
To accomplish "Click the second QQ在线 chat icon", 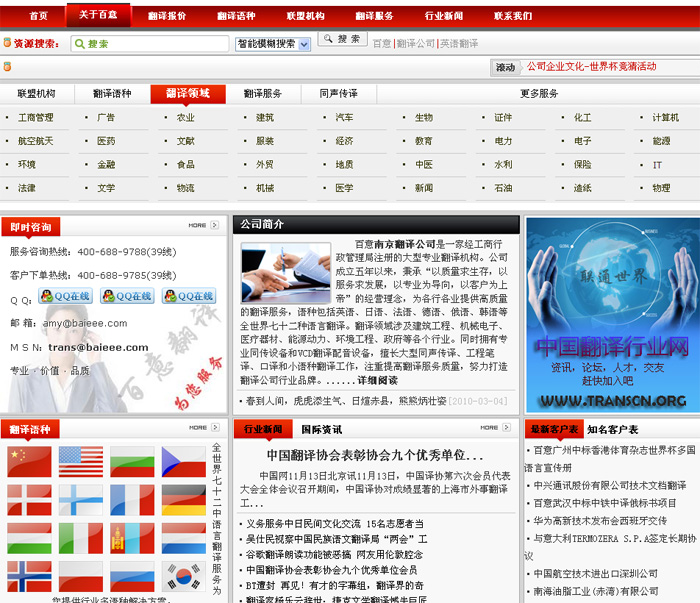I will 127,296.
